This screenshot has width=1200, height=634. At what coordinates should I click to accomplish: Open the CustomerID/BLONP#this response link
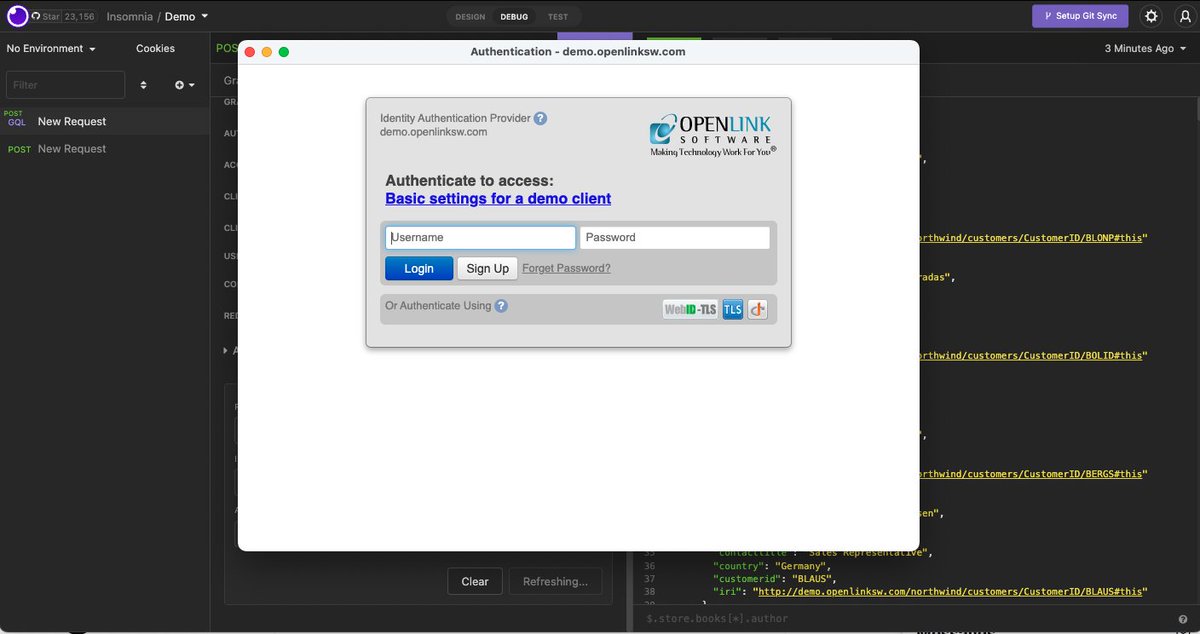(1033, 237)
